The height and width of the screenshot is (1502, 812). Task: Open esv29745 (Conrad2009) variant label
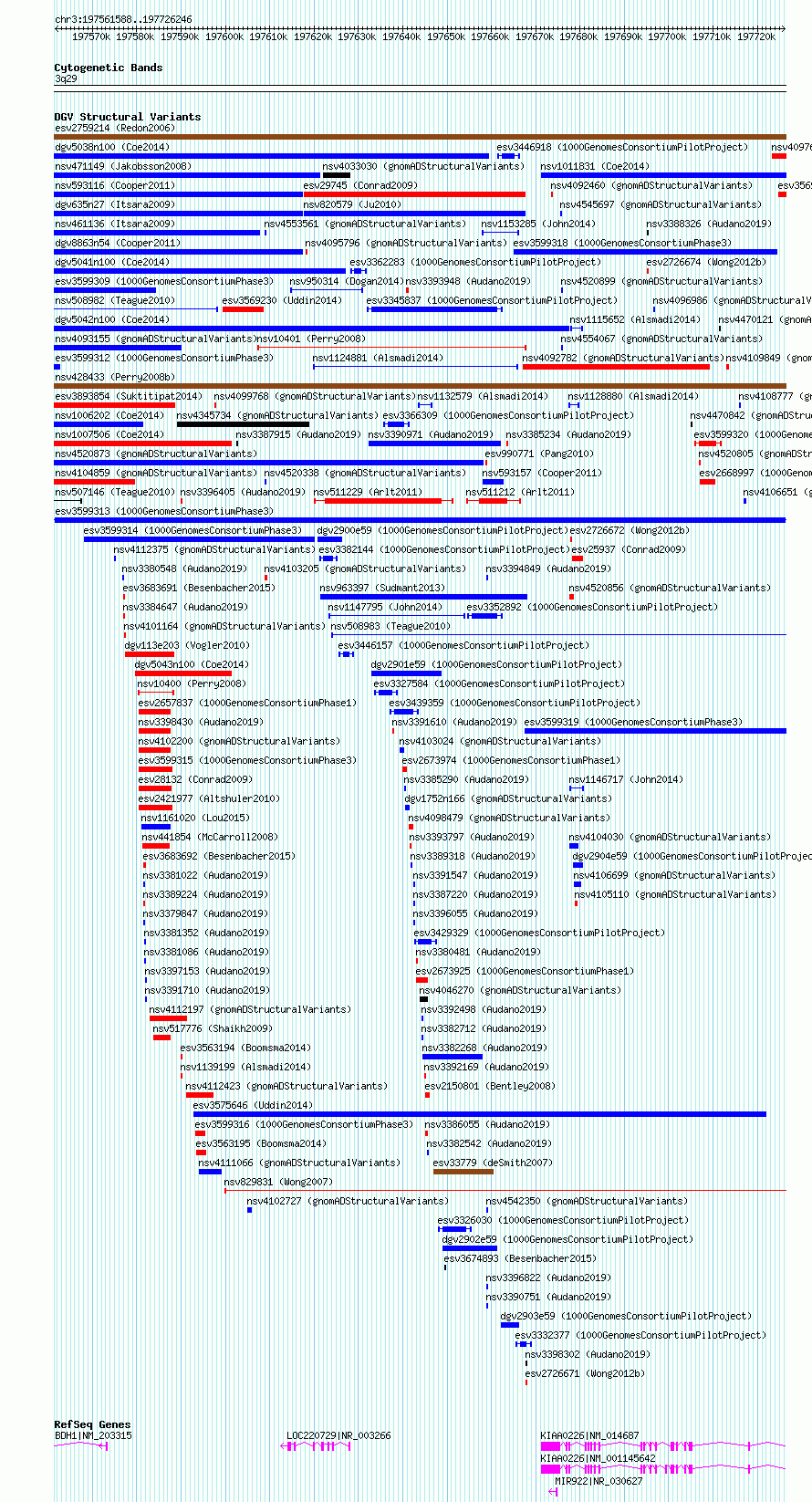(360, 185)
